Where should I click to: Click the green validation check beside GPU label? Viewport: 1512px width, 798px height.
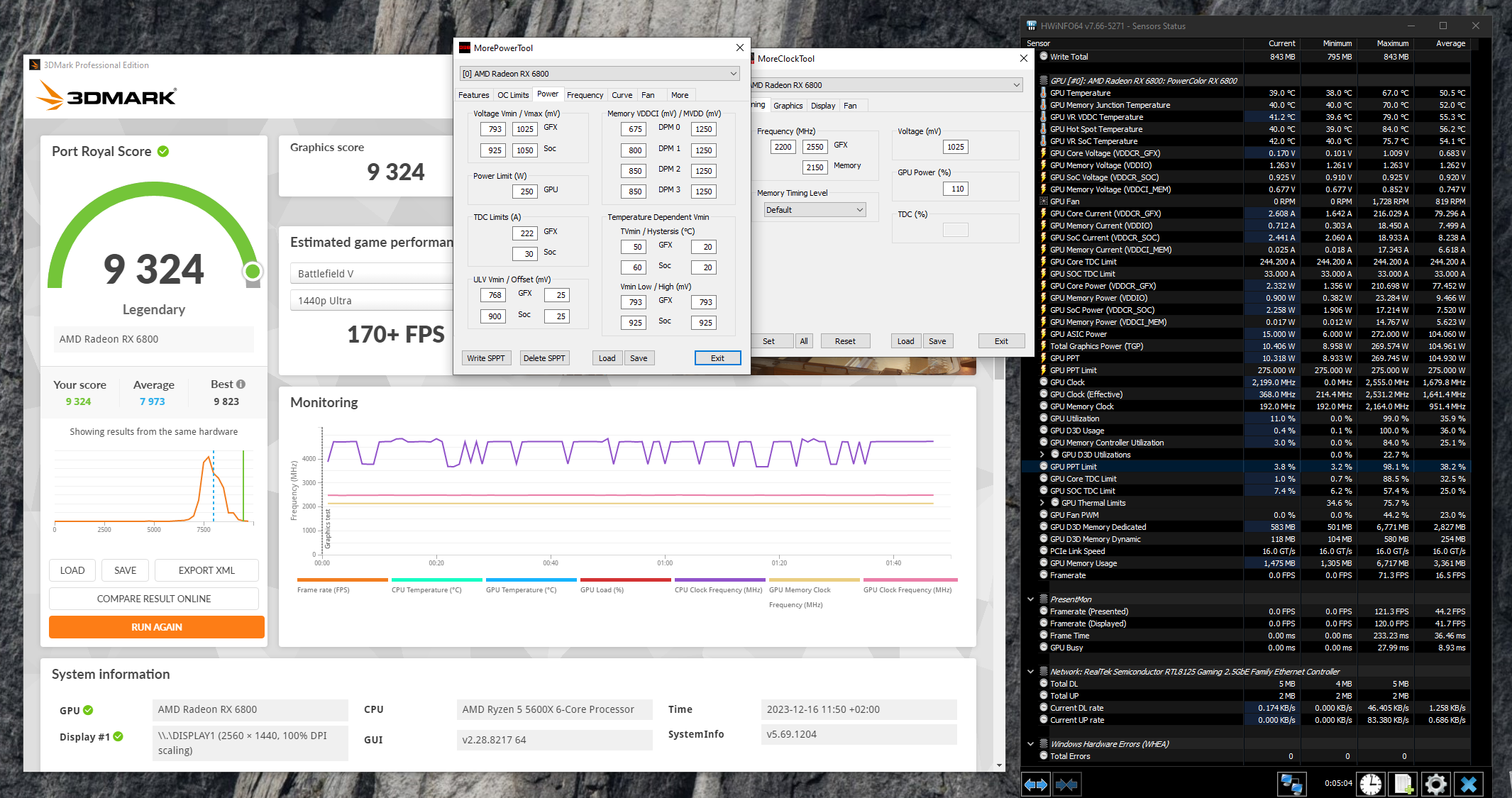click(x=89, y=710)
